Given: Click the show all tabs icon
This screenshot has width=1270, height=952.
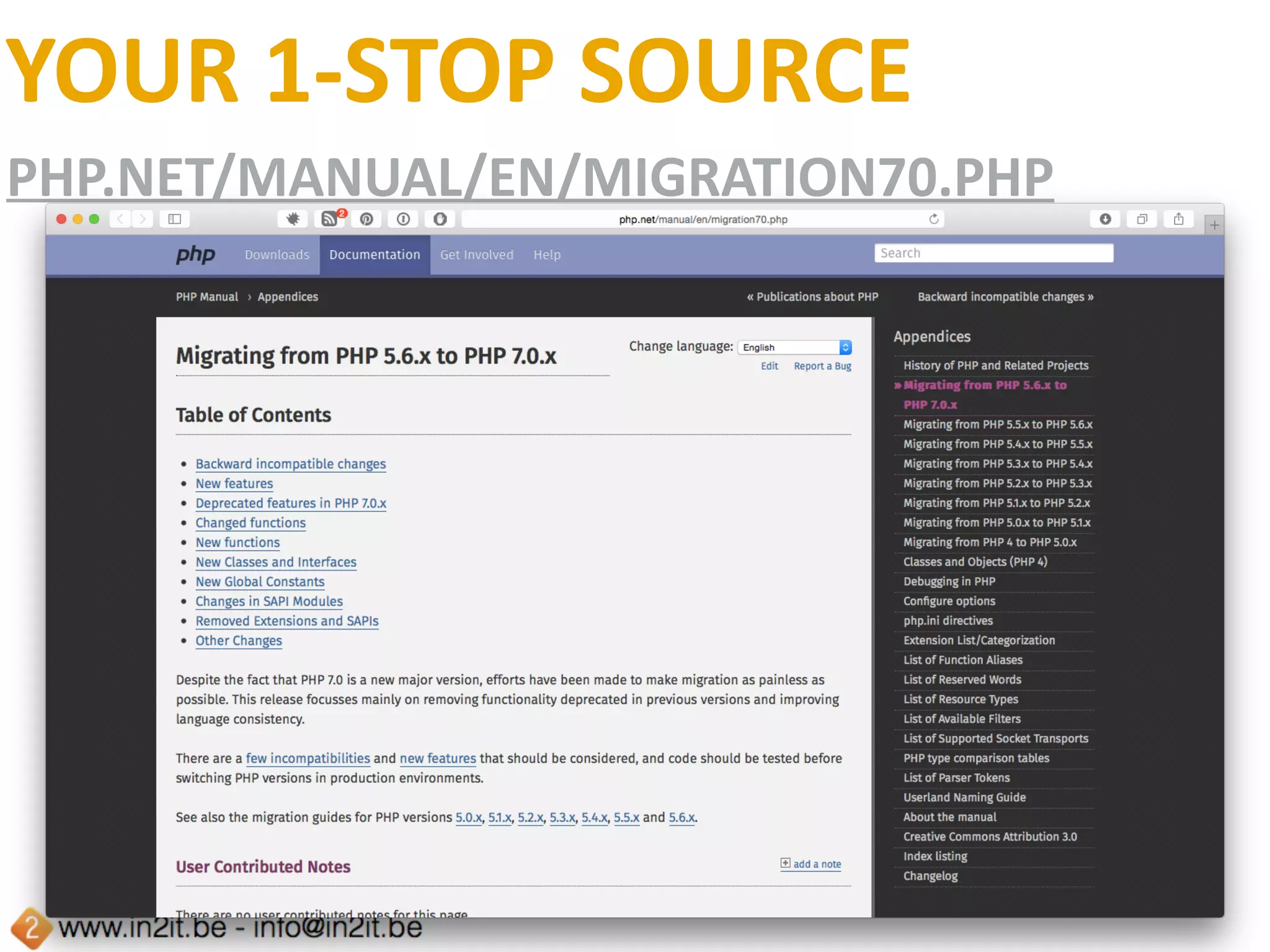Looking at the screenshot, I should tap(1142, 219).
